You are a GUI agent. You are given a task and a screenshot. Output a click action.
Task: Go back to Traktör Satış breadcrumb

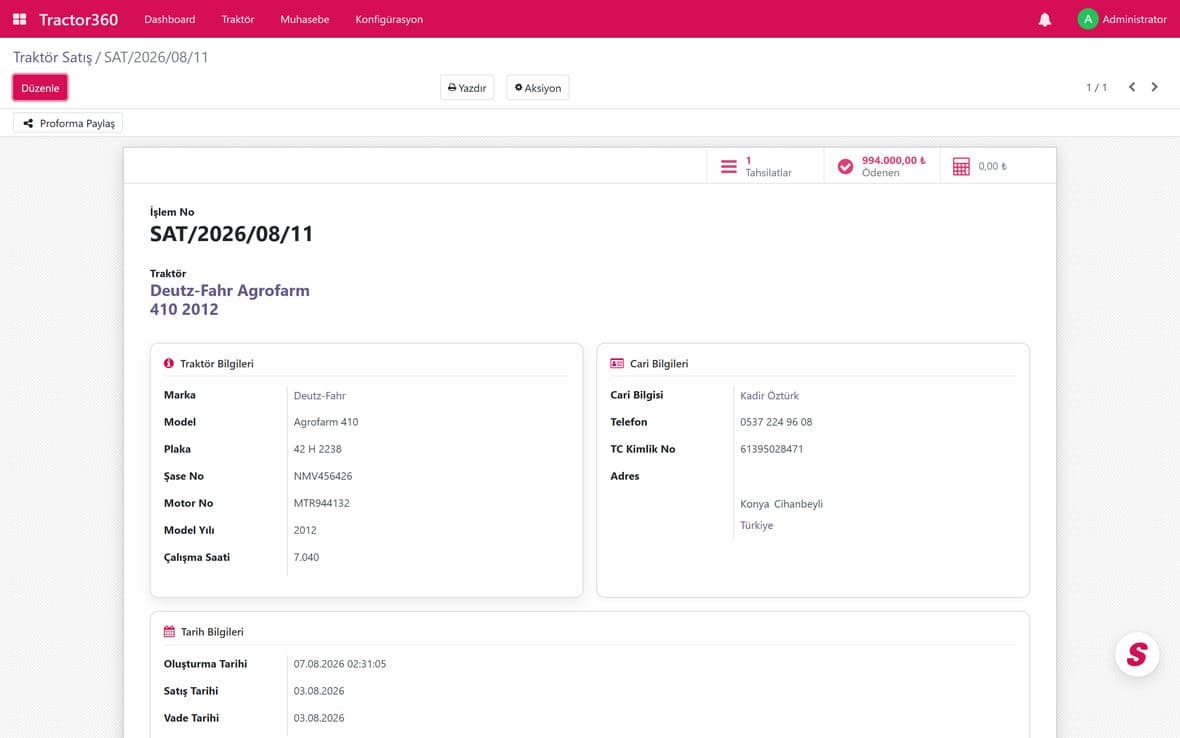click(x=52, y=57)
